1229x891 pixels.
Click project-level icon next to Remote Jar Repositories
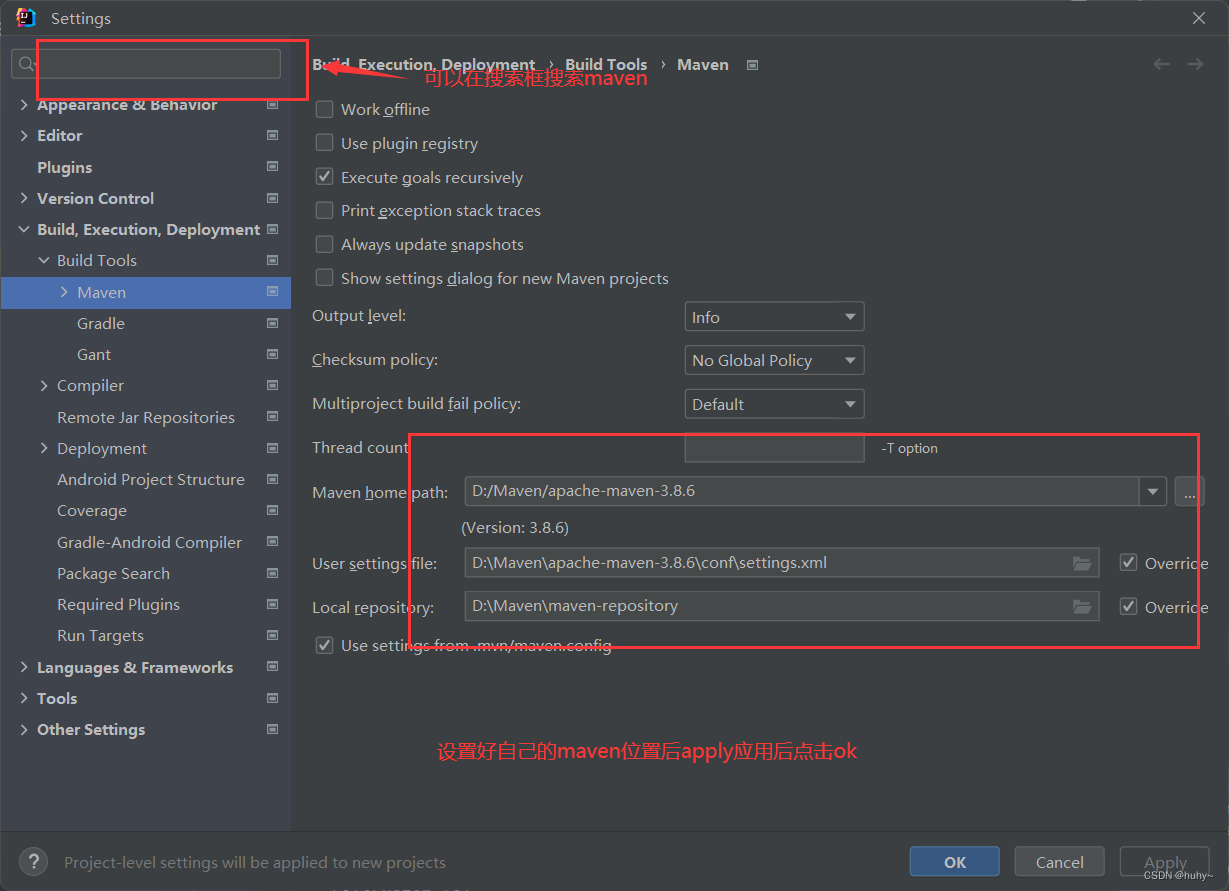tap(272, 417)
